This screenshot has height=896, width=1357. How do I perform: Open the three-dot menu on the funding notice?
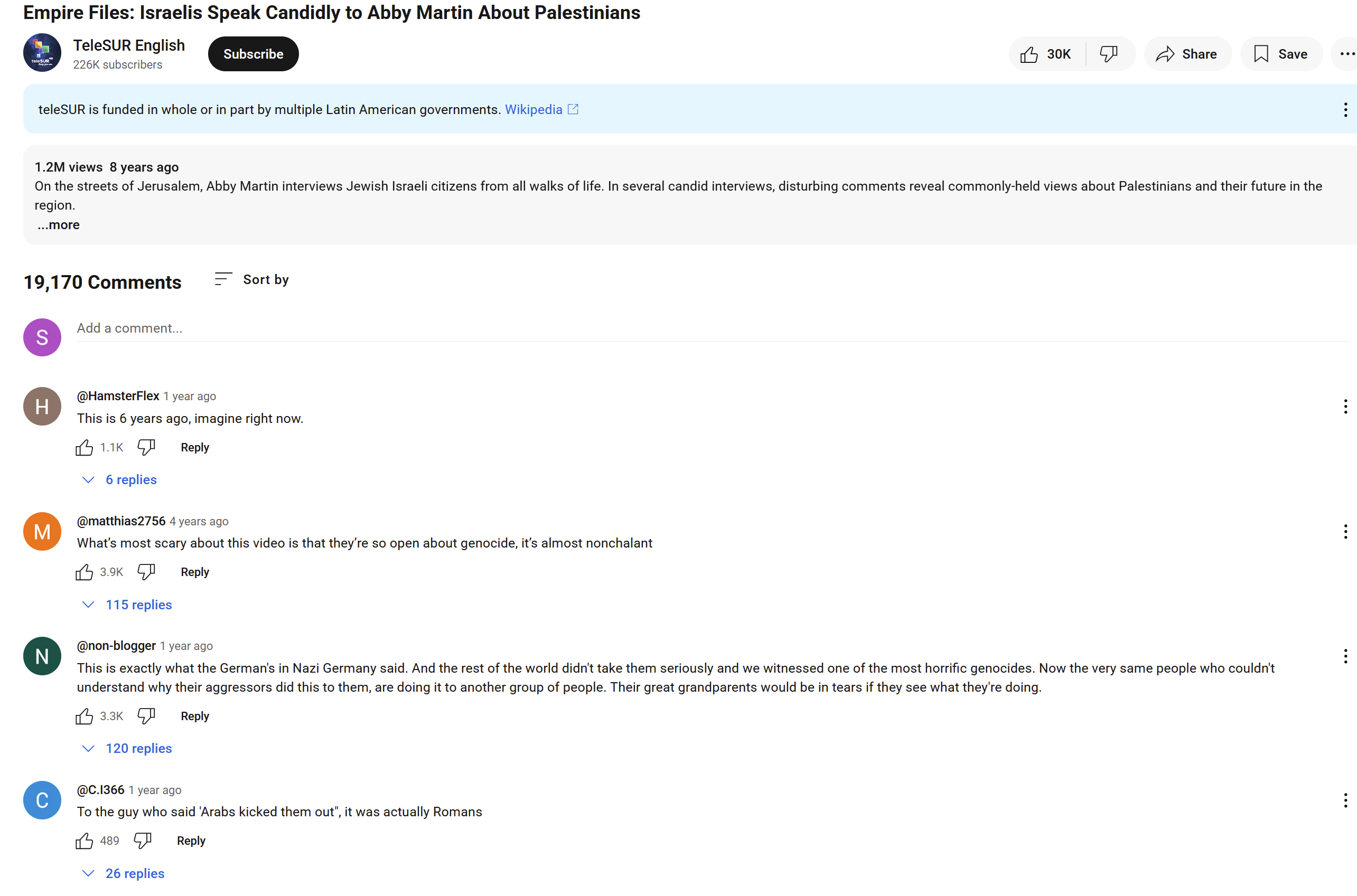click(x=1345, y=110)
